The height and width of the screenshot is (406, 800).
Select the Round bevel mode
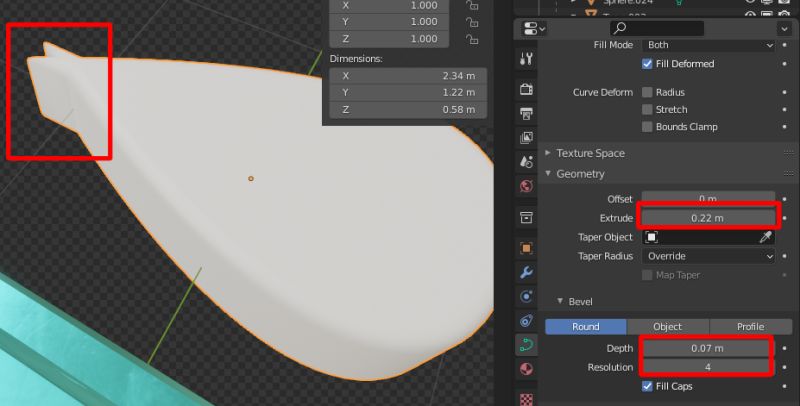(586, 327)
